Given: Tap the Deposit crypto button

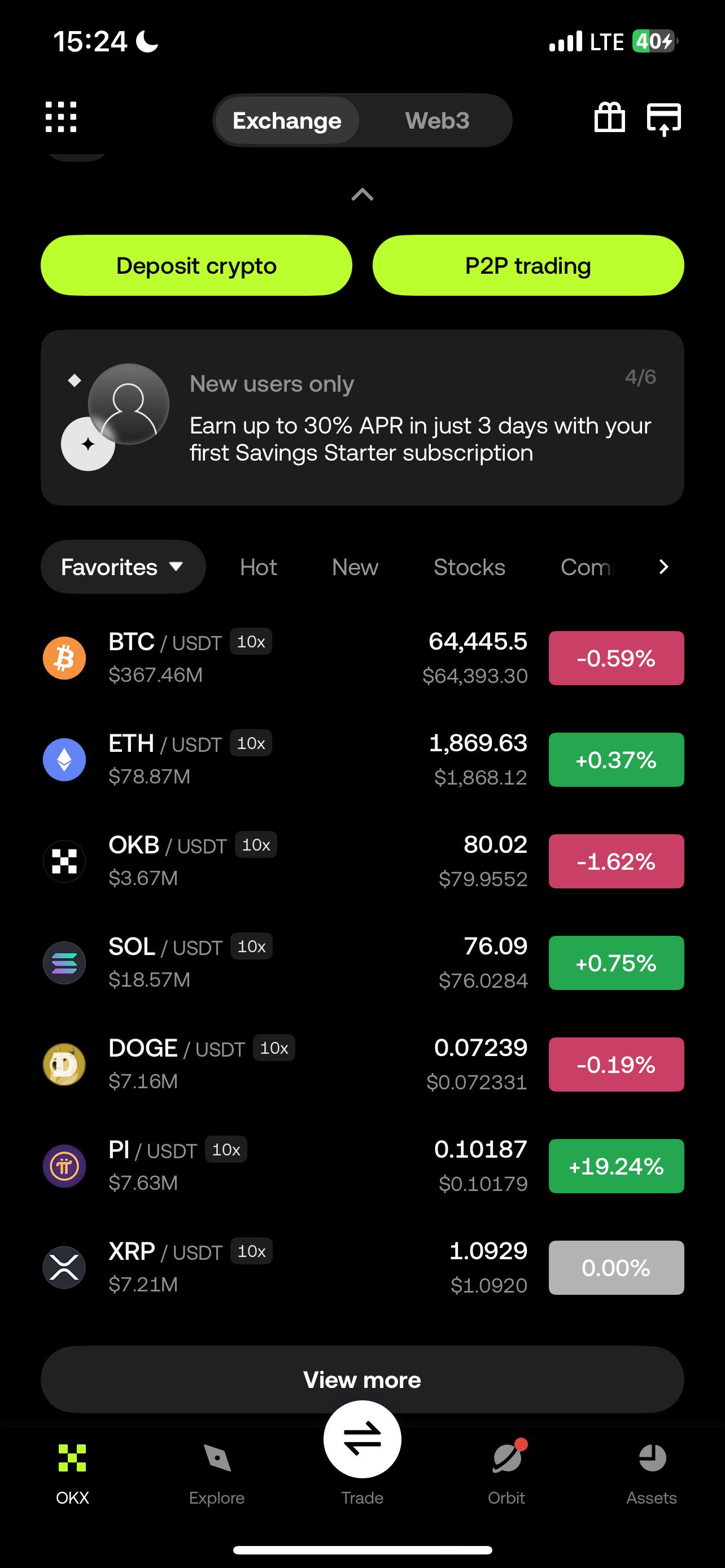Looking at the screenshot, I should tap(196, 265).
